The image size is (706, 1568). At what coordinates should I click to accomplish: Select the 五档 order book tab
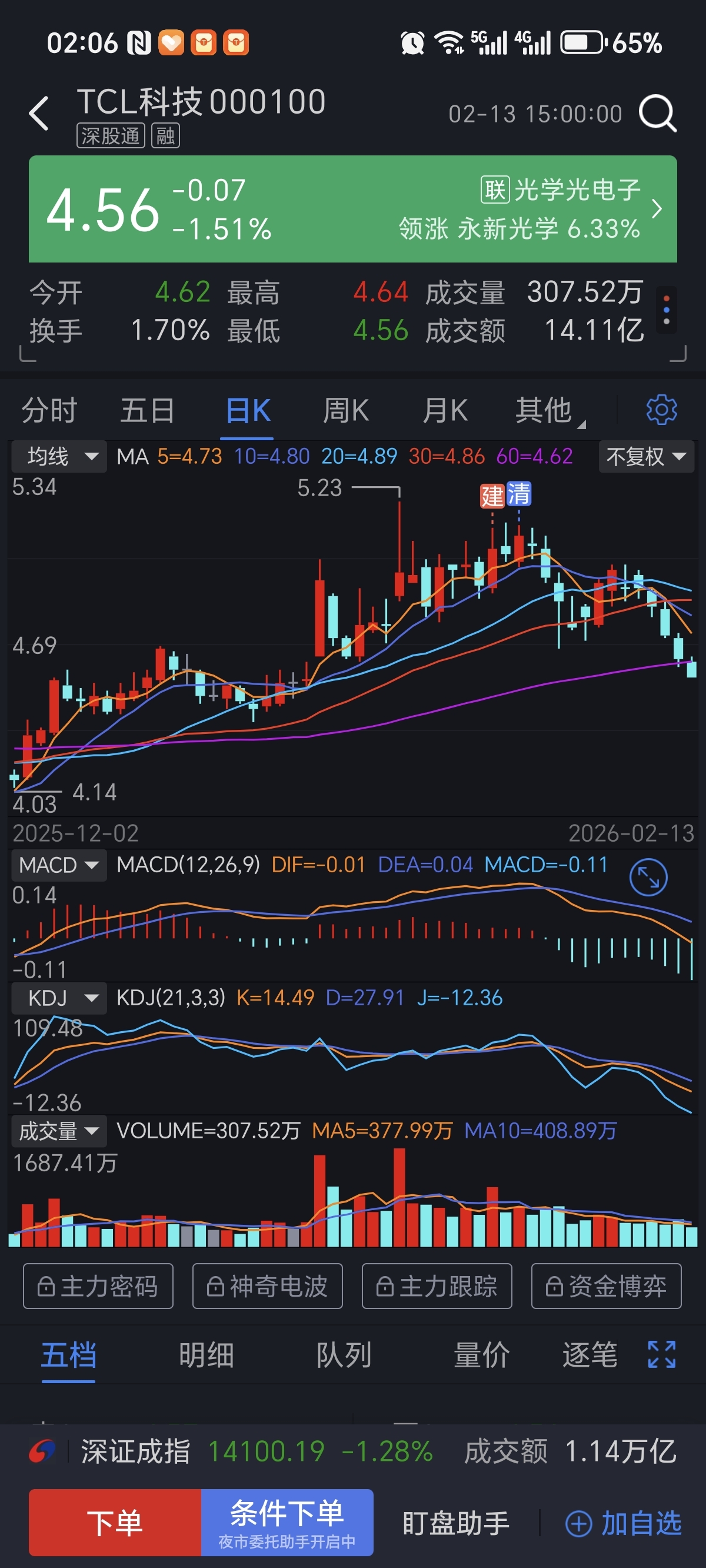pyautogui.click(x=69, y=1355)
